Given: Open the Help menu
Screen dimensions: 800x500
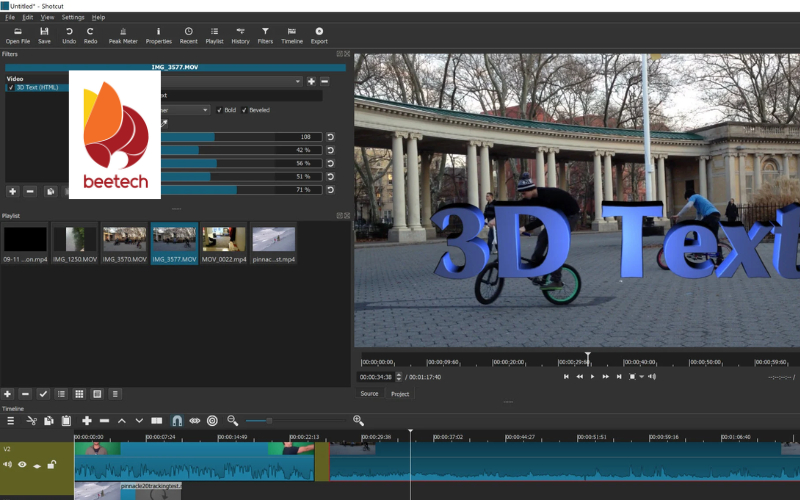Looking at the screenshot, I should coord(98,17).
